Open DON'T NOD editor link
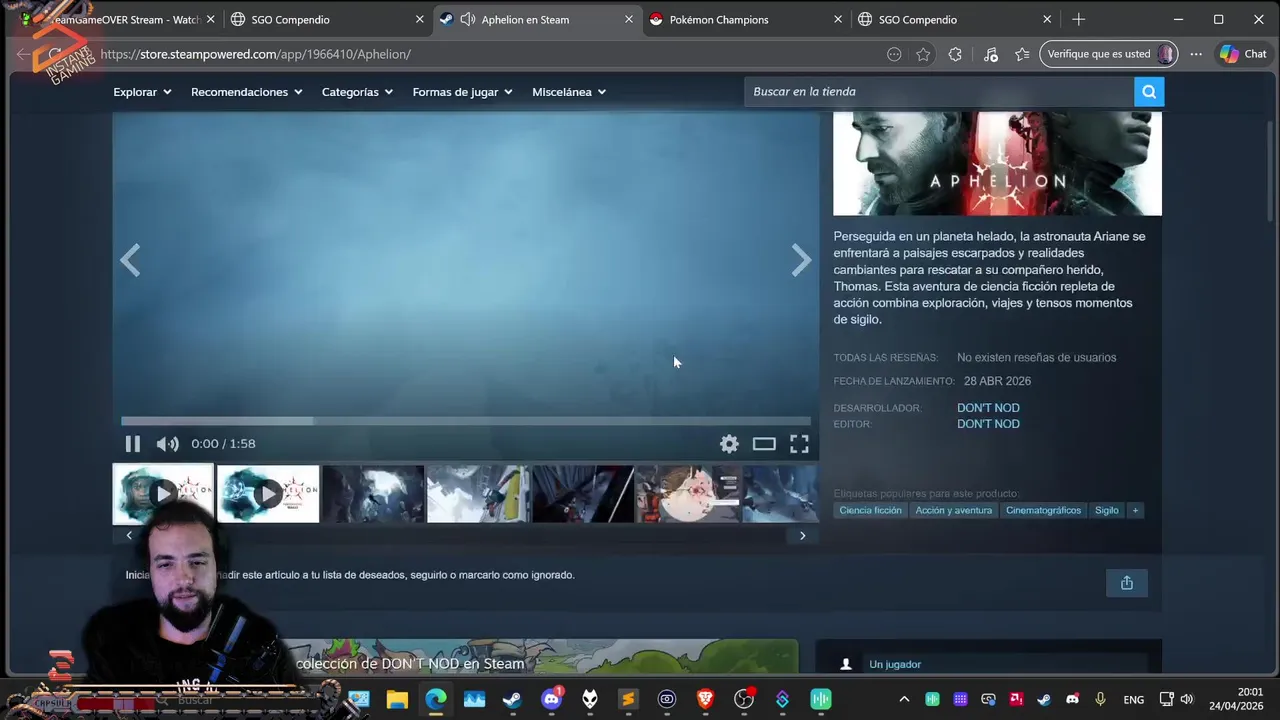The image size is (1280, 720). 988,424
